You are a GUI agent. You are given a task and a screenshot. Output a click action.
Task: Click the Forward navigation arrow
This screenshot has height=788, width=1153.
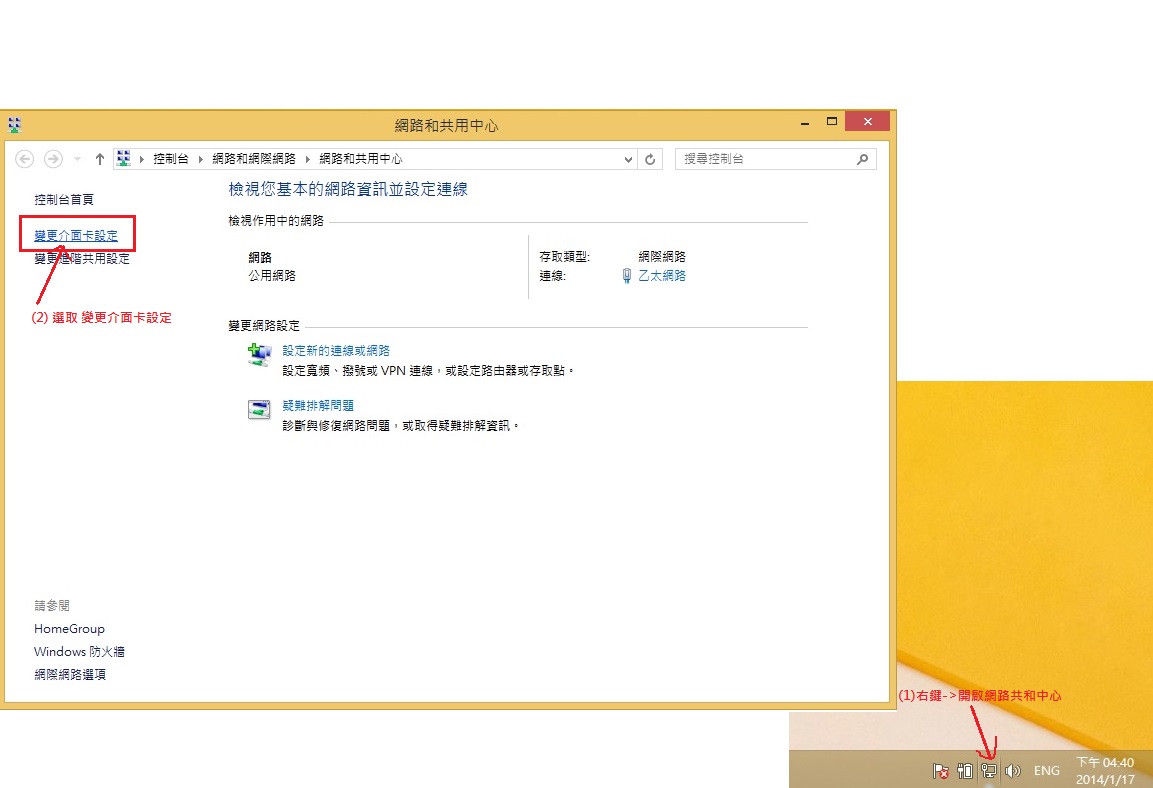53,159
